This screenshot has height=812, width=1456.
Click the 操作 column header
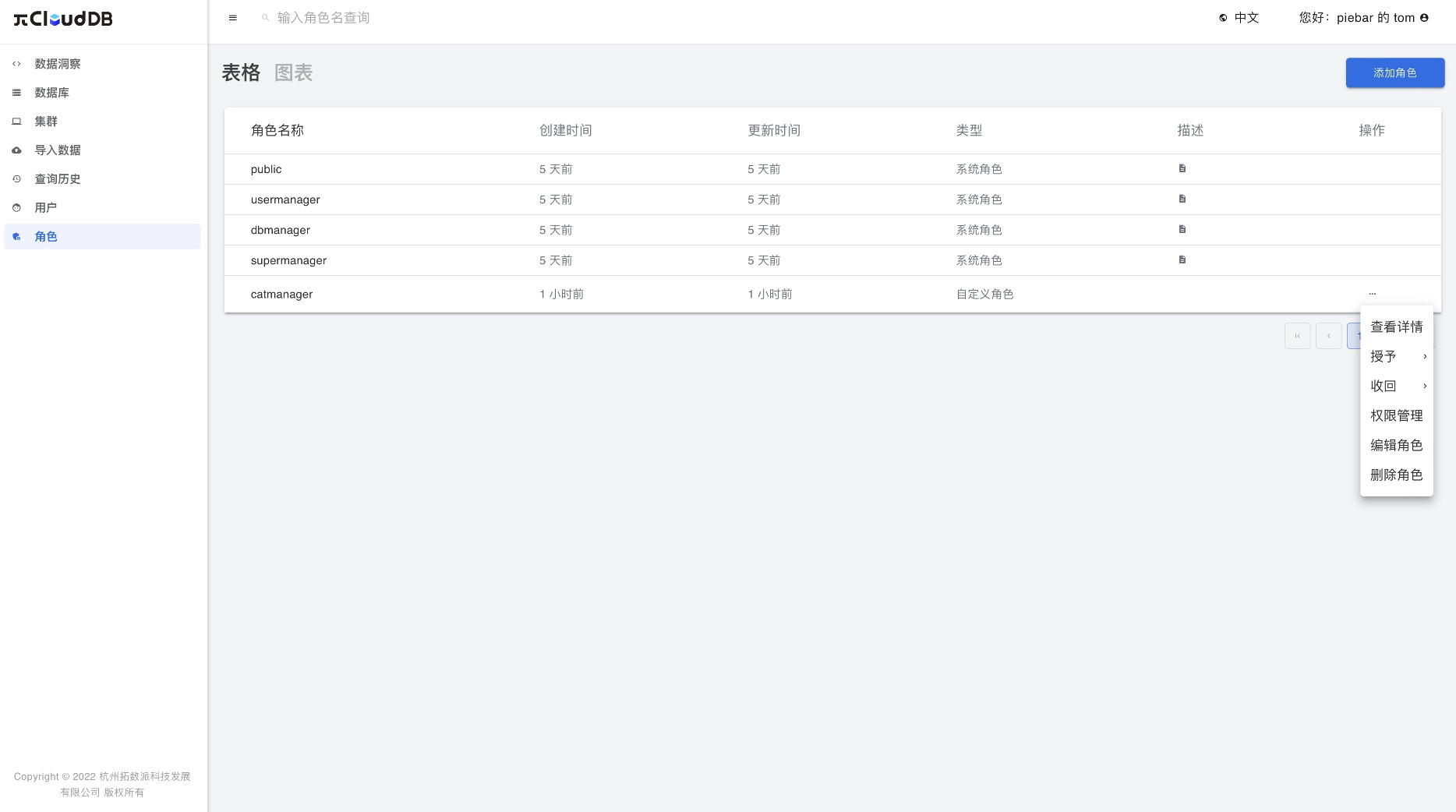point(1372,131)
